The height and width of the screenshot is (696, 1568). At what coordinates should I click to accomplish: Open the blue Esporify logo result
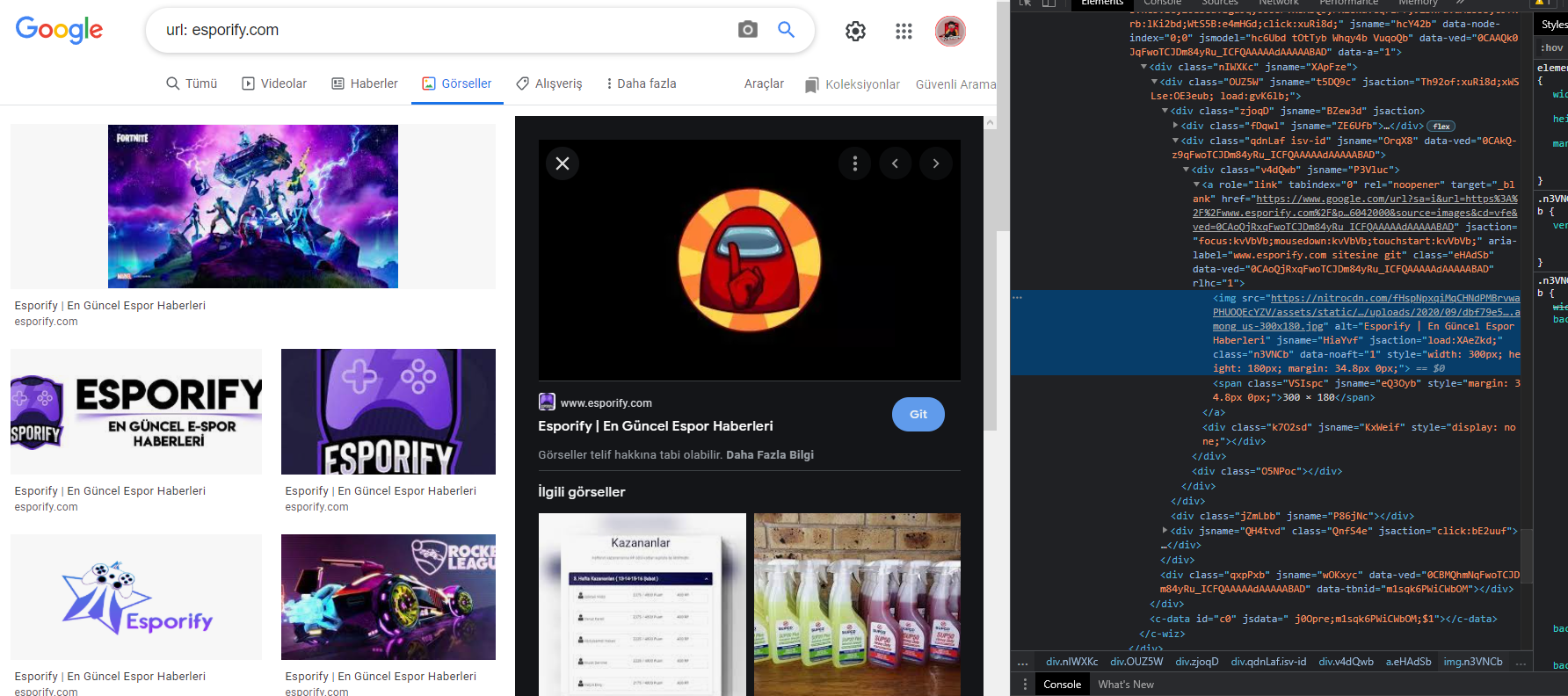[x=136, y=597]
